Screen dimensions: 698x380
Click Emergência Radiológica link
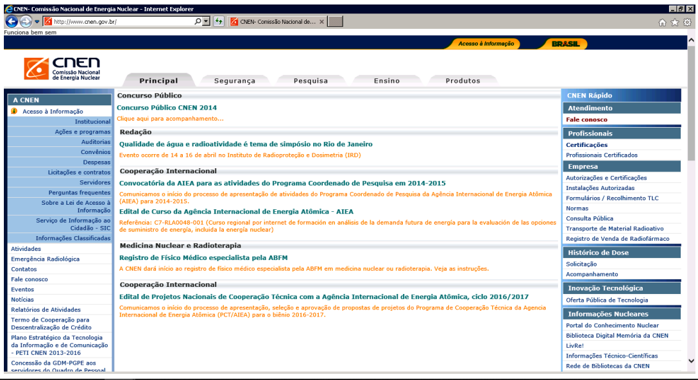click(45, 259)
